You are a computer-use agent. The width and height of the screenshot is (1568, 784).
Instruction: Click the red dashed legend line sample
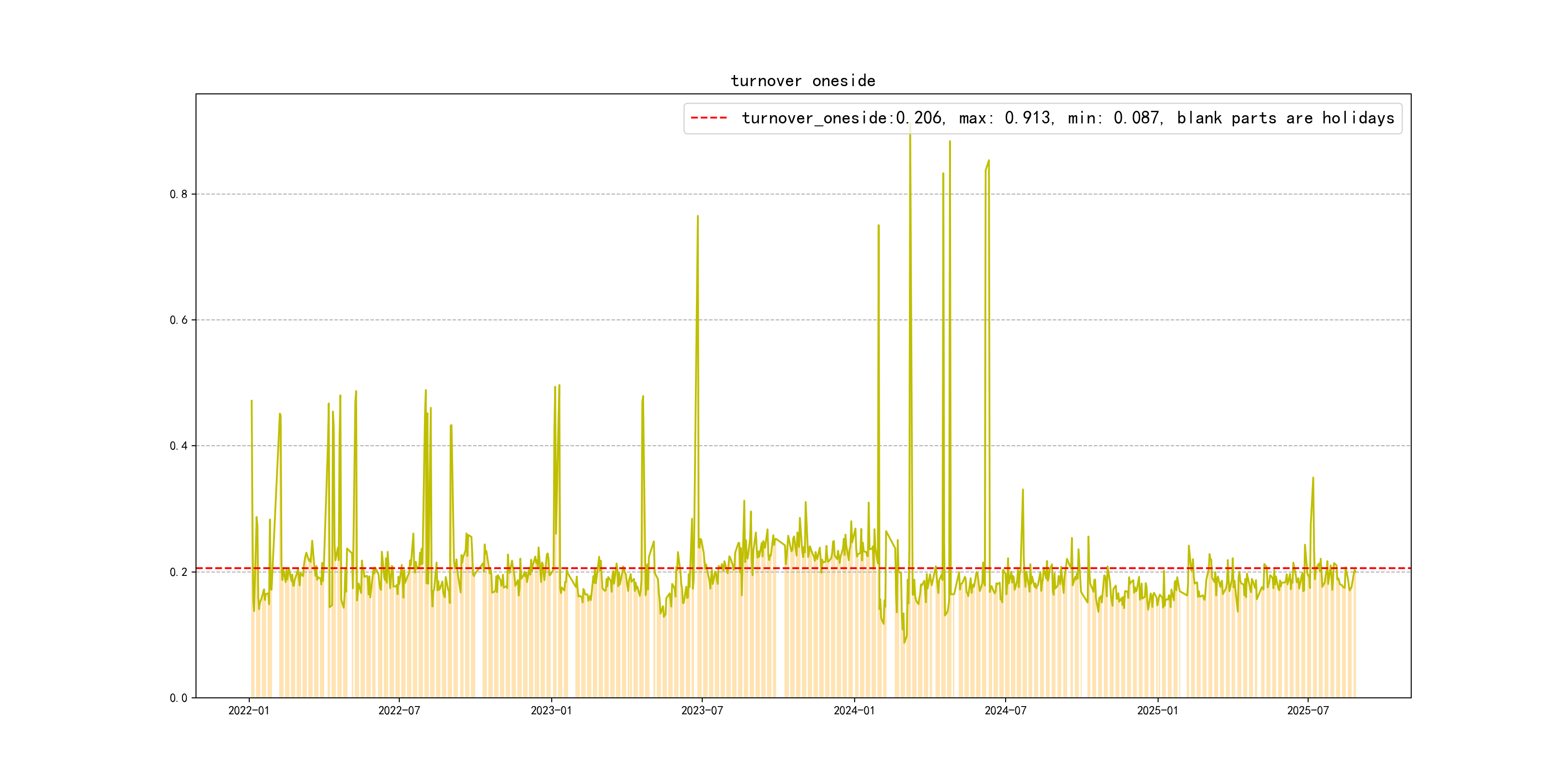point(709,118)
